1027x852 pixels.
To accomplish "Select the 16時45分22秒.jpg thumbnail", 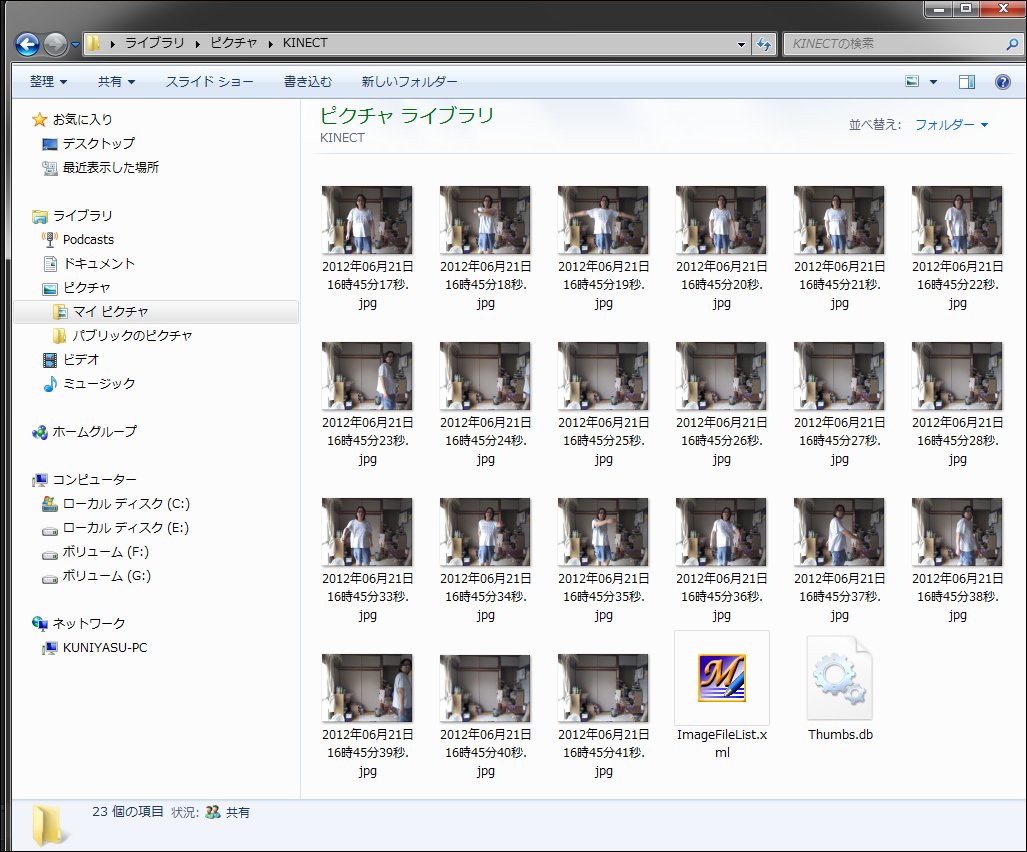I will pos(956,220).
